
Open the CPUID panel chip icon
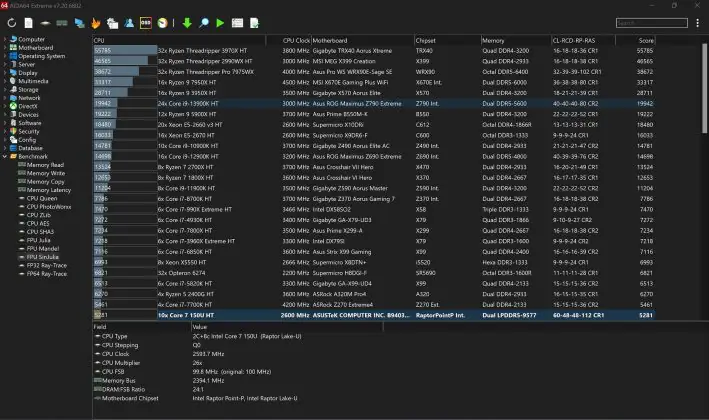pyautogui.click(x=45, y=23)
